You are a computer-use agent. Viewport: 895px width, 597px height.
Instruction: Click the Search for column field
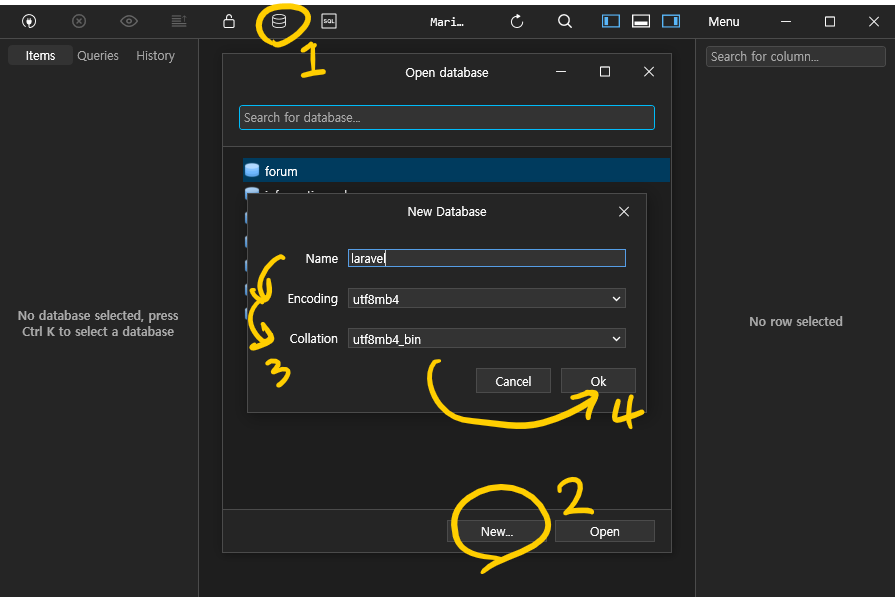[796, 57]
